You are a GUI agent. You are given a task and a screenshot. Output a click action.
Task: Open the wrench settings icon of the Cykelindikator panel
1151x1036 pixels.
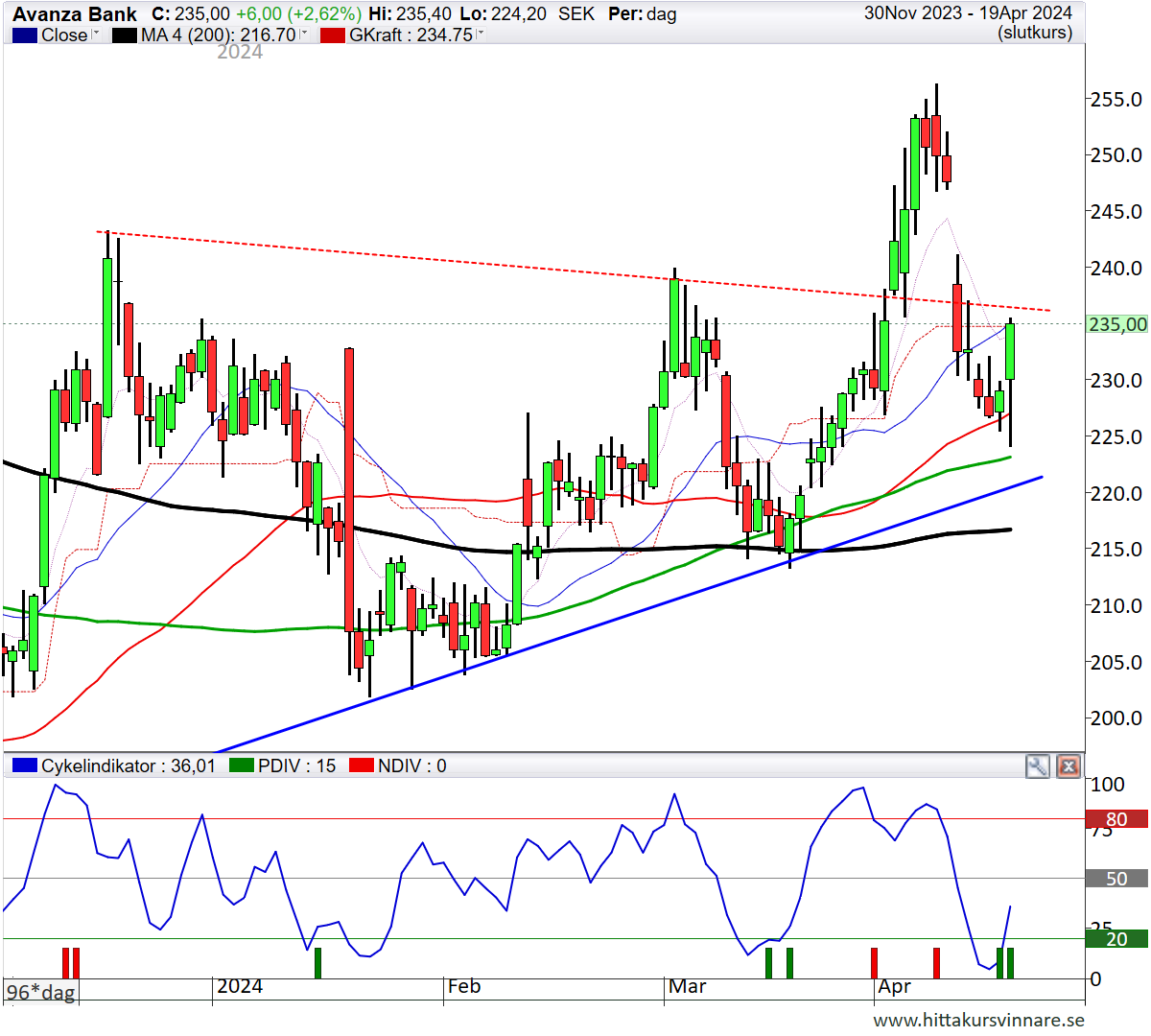(1037, 765)
